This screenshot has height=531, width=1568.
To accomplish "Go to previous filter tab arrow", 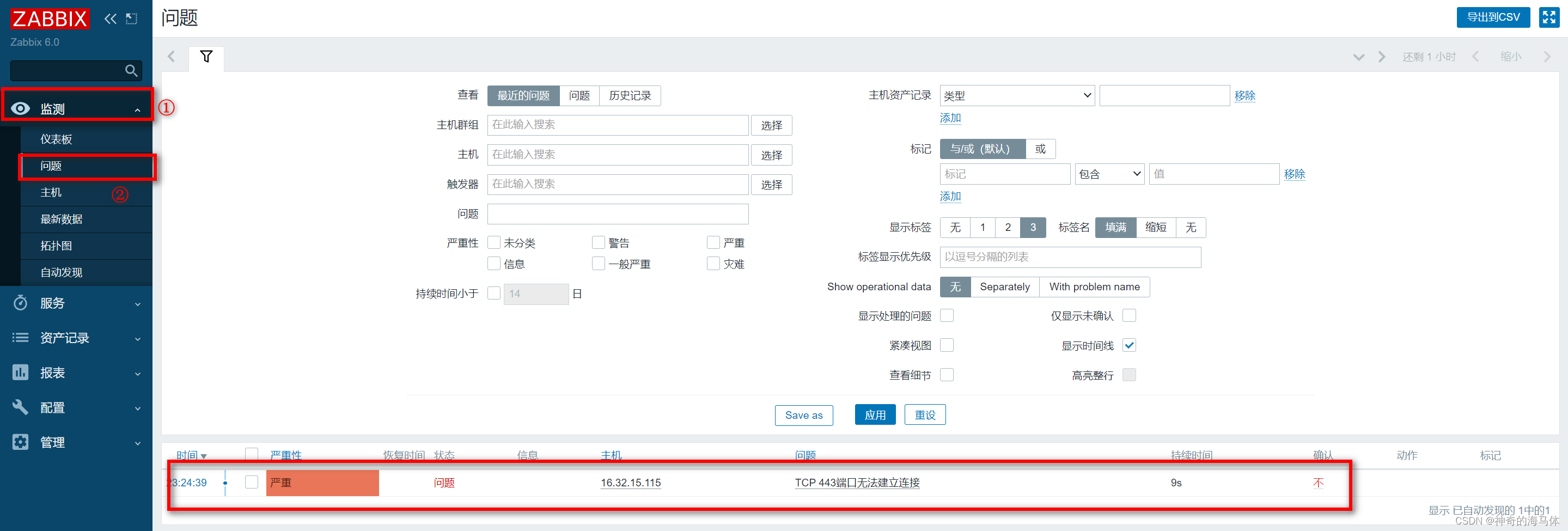I will tap(172, 57).
